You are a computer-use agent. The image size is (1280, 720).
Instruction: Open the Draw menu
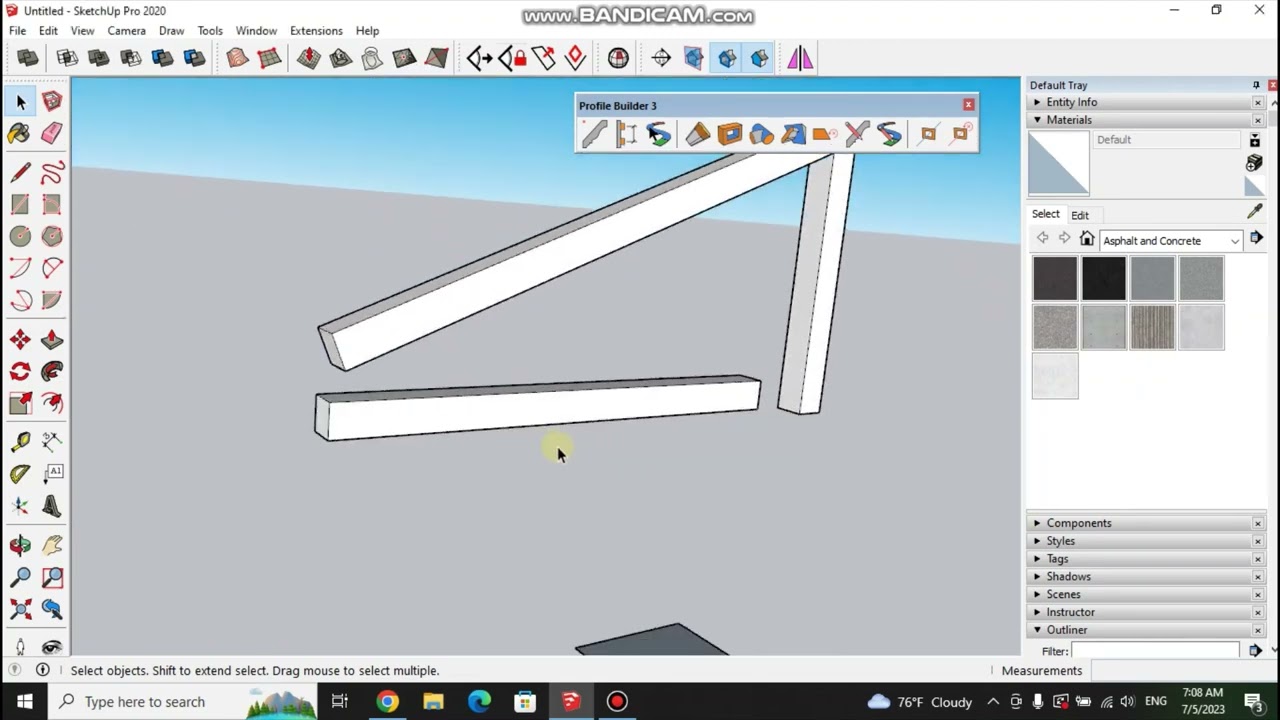click(171, 31)
